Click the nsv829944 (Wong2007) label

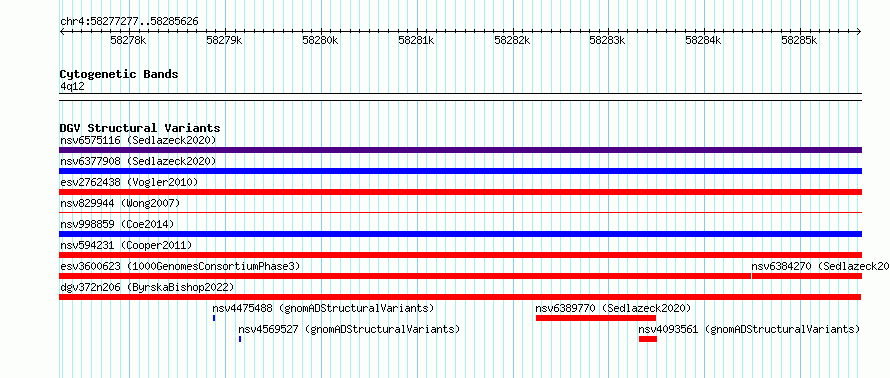point(120,203)
